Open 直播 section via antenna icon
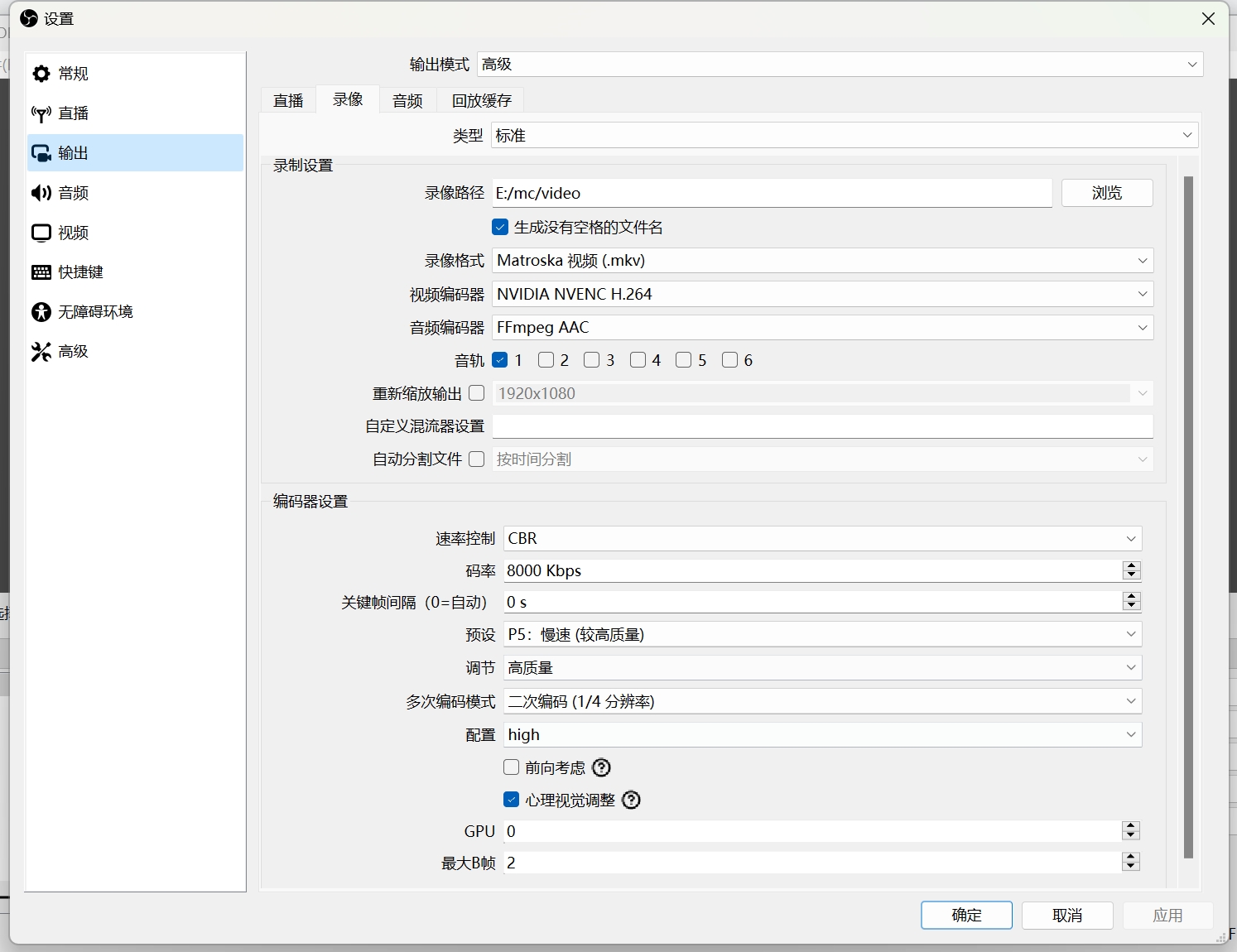Viewport: 1237px width, 952px height. 41,113
